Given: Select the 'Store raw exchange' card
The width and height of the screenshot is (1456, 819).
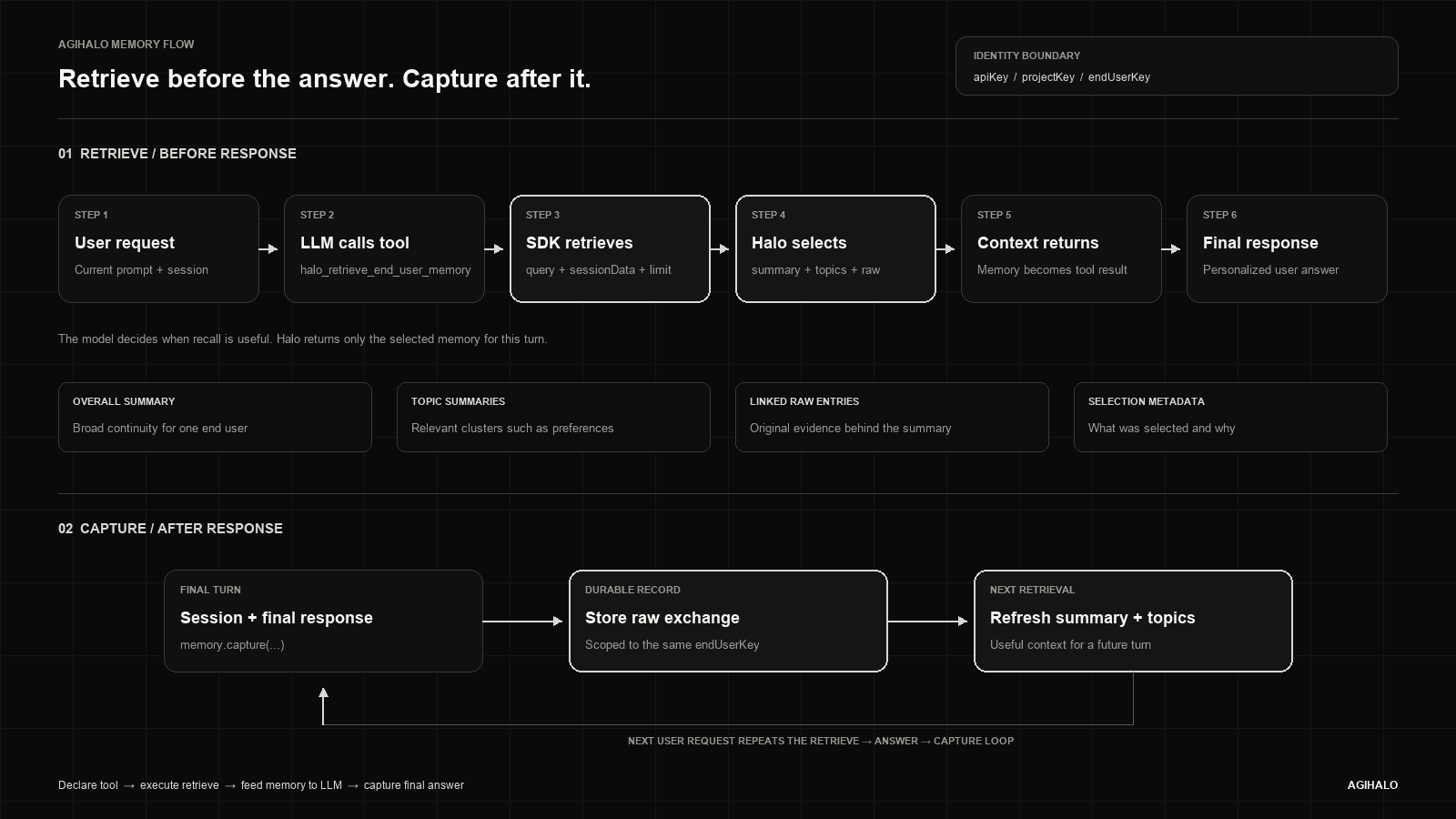Looking at the screenshot, I should (728, 621).
